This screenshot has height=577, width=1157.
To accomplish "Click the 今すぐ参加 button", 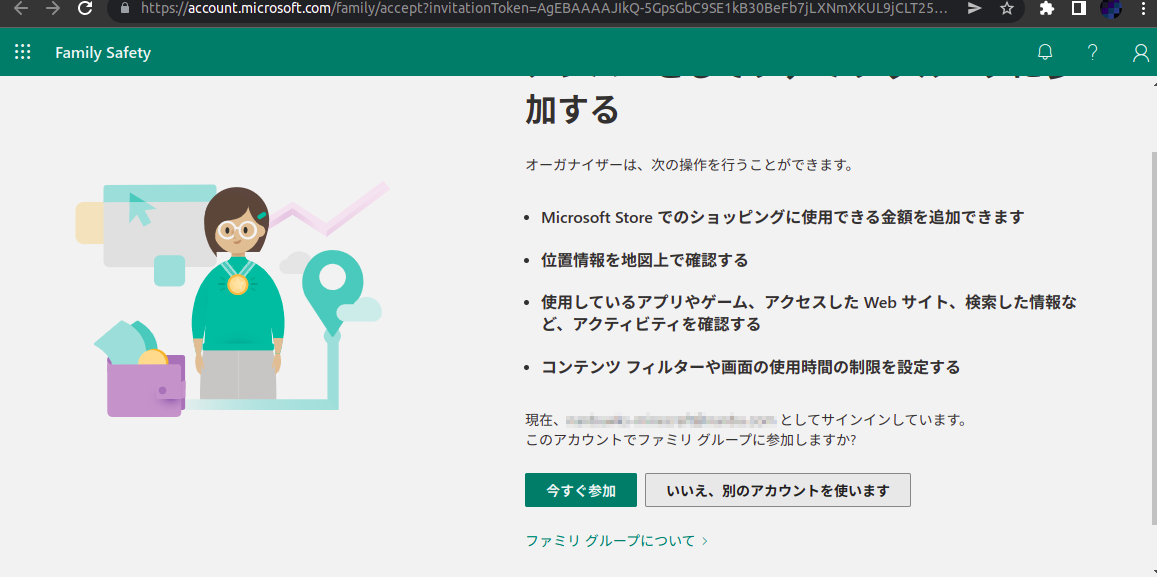I will click(x=581, y=490).
